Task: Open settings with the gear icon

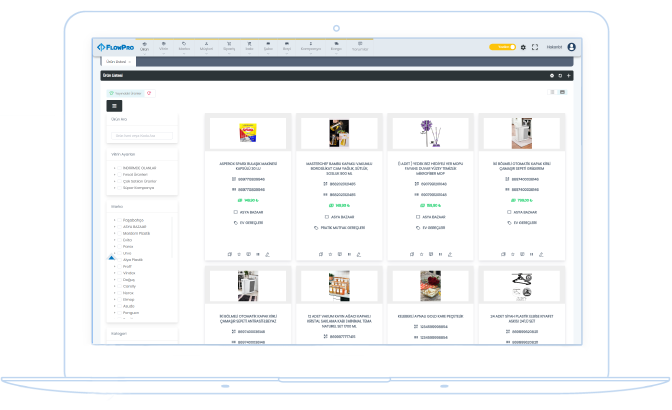Action: [x=523, y=47]
